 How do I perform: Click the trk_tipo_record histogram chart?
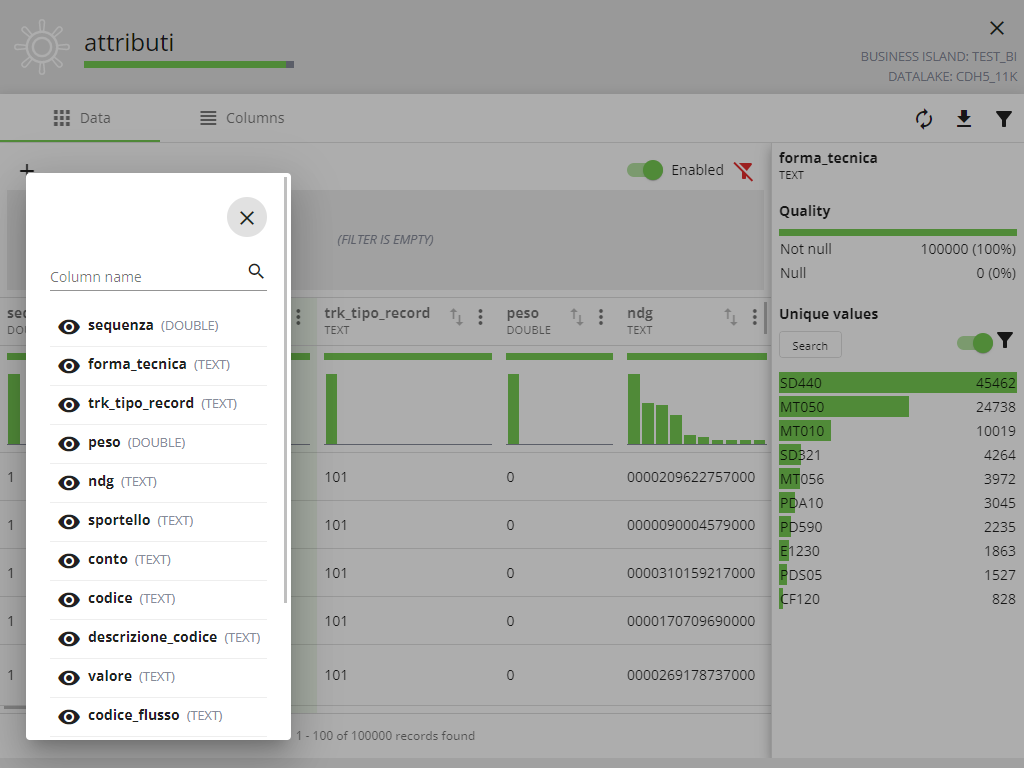pyautogui.click(x=408, y=409)
